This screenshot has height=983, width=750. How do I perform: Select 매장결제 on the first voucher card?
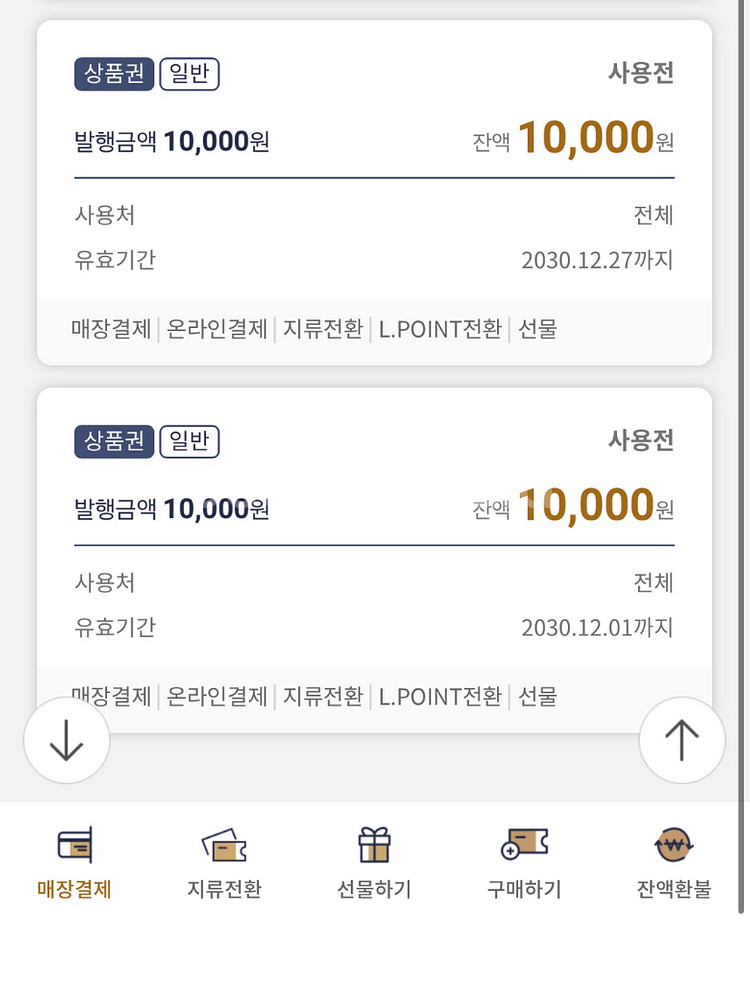click(x=111, y=329)
